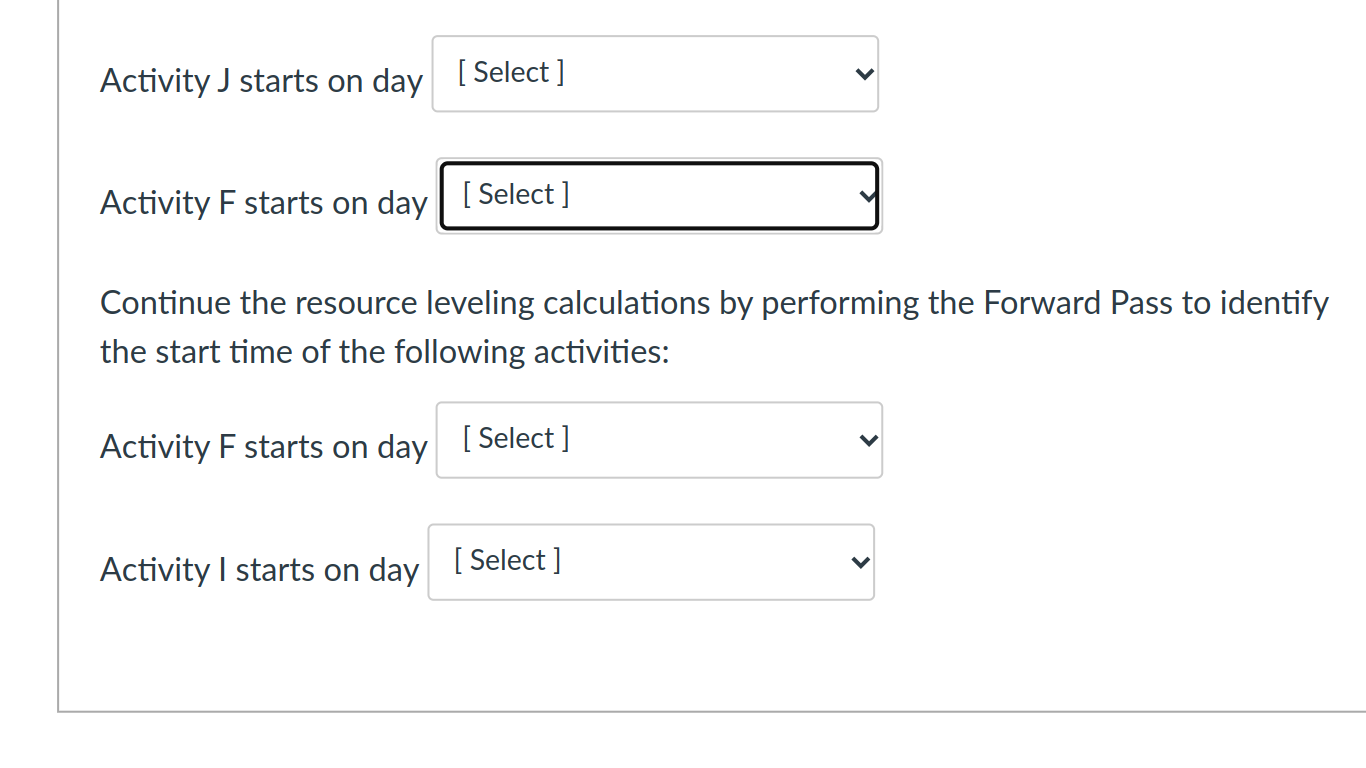The height and width of the screenshot is (768, 1366).
Task: Click the [ Select ] text for Activity I
Action: 507,559
